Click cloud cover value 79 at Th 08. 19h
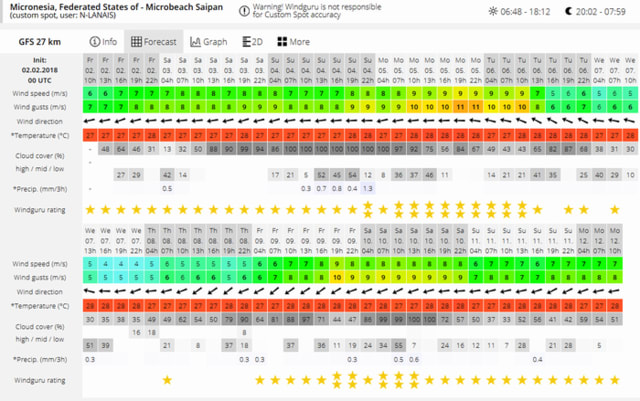Image resolution: width=640 pixels, height=401 pixels. click(x=229, y=319)
